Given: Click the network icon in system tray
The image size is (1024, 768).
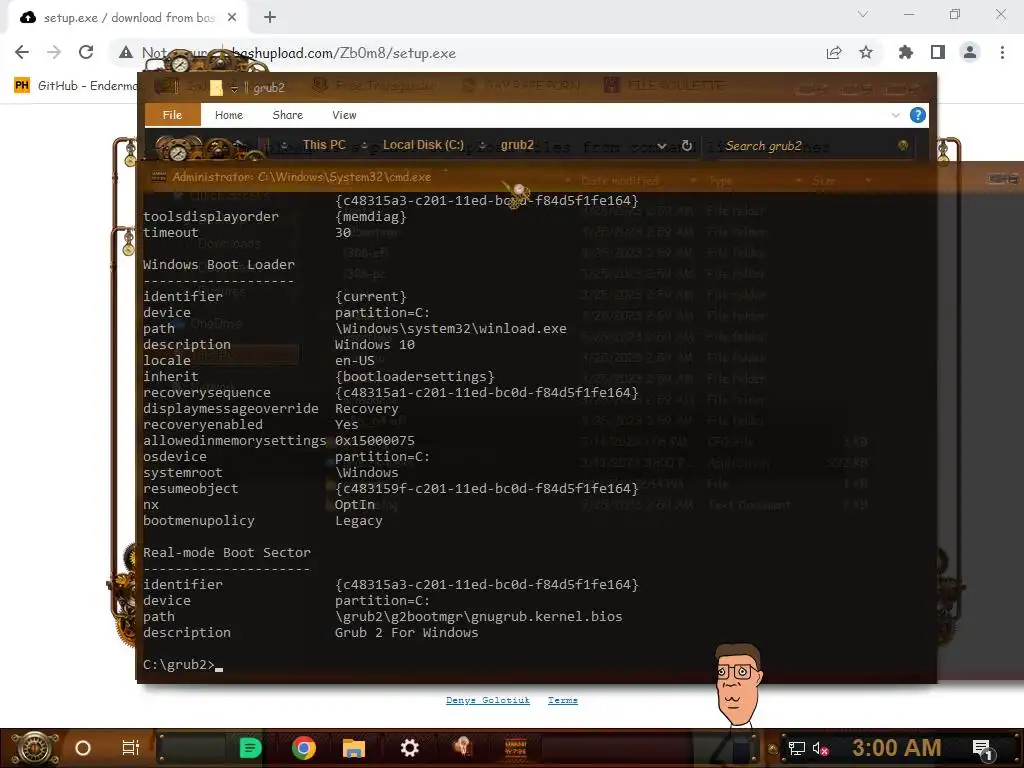Looking at the screenshot, I should click(797, 748).
